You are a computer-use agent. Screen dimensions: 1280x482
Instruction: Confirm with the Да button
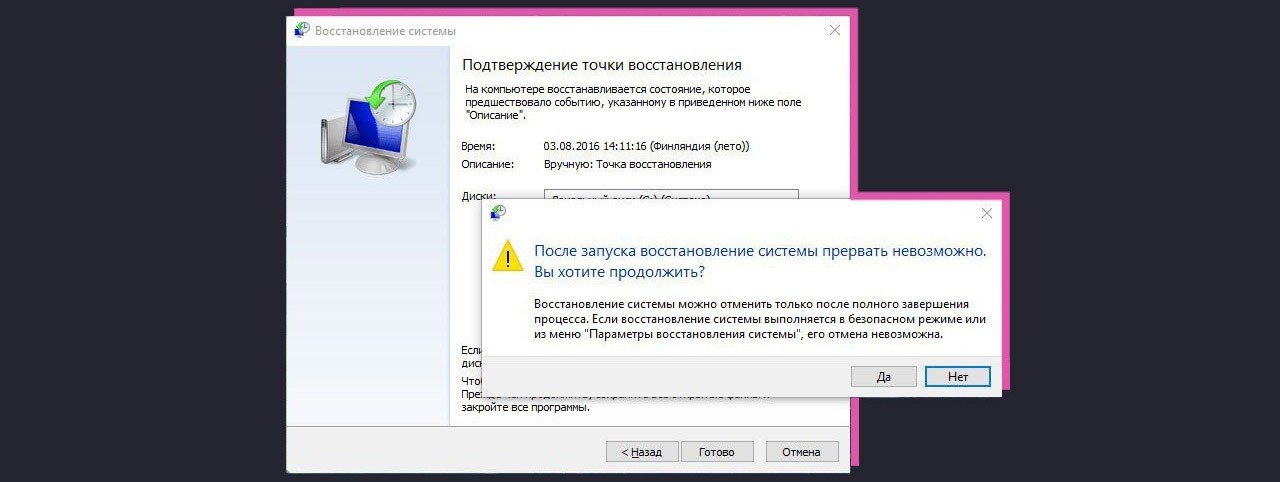(x=883, y=376)
